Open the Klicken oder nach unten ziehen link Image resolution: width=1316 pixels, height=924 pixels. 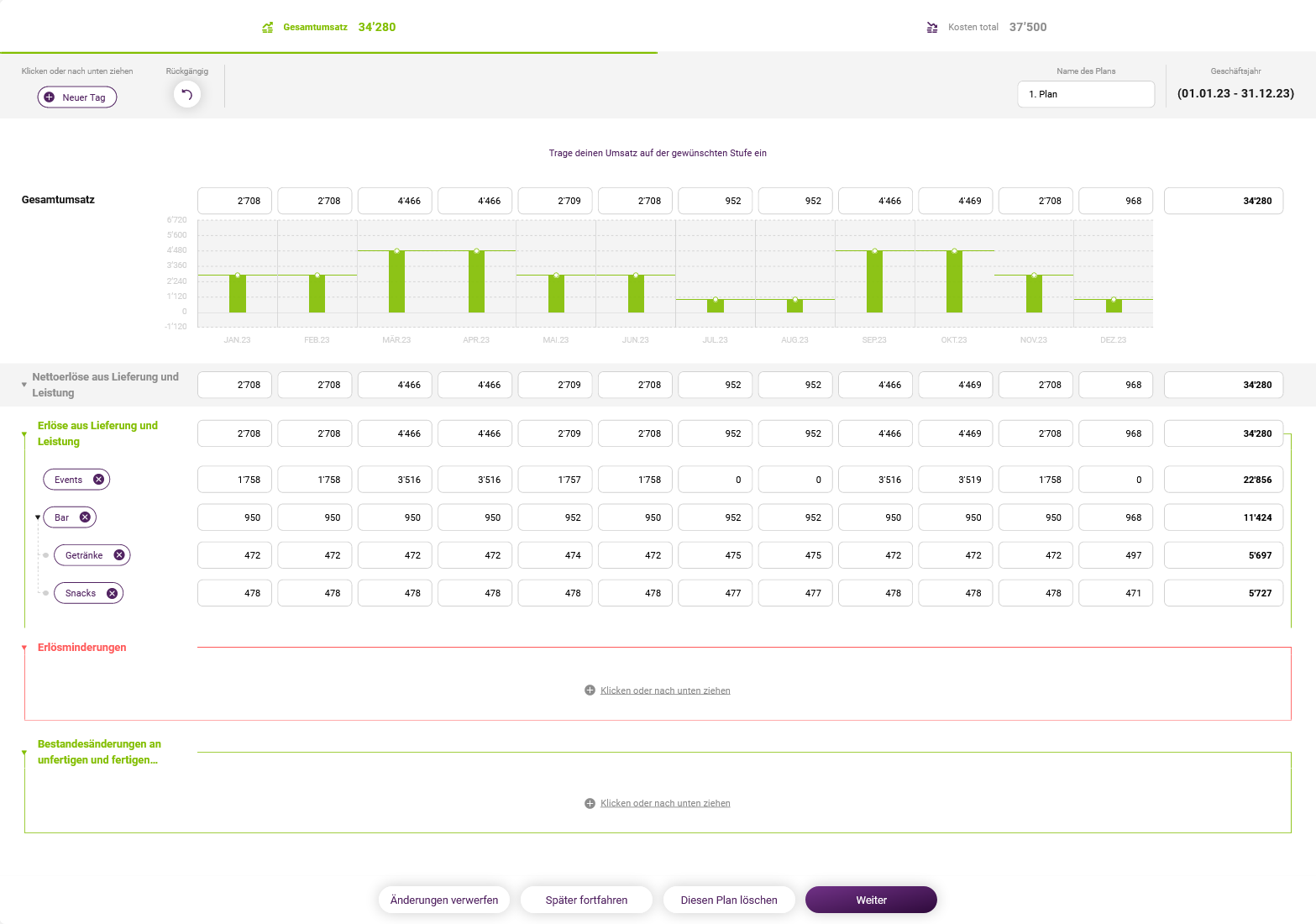tap(663, 690)
